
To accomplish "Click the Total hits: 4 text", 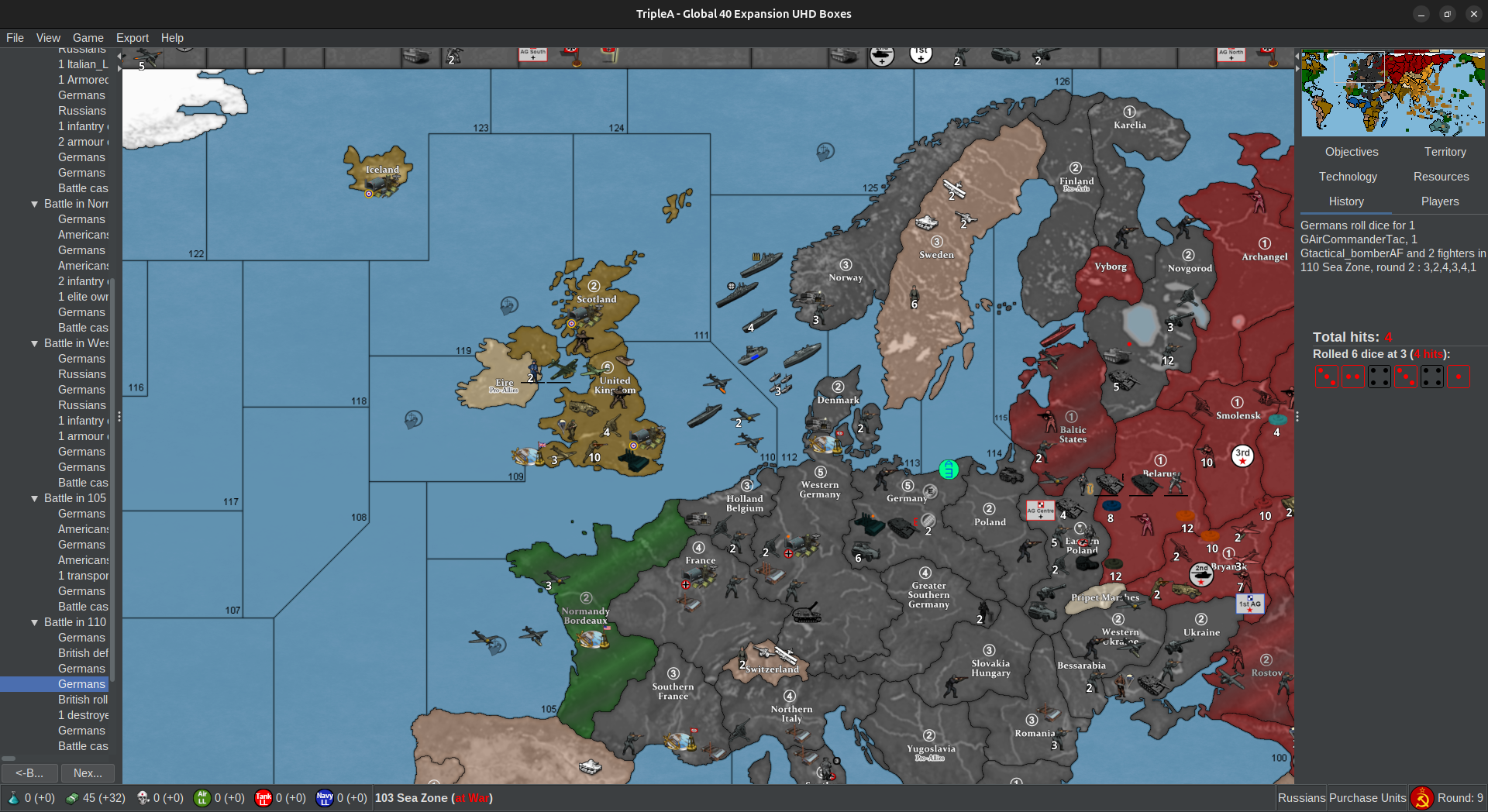I will pos(1352,337).
